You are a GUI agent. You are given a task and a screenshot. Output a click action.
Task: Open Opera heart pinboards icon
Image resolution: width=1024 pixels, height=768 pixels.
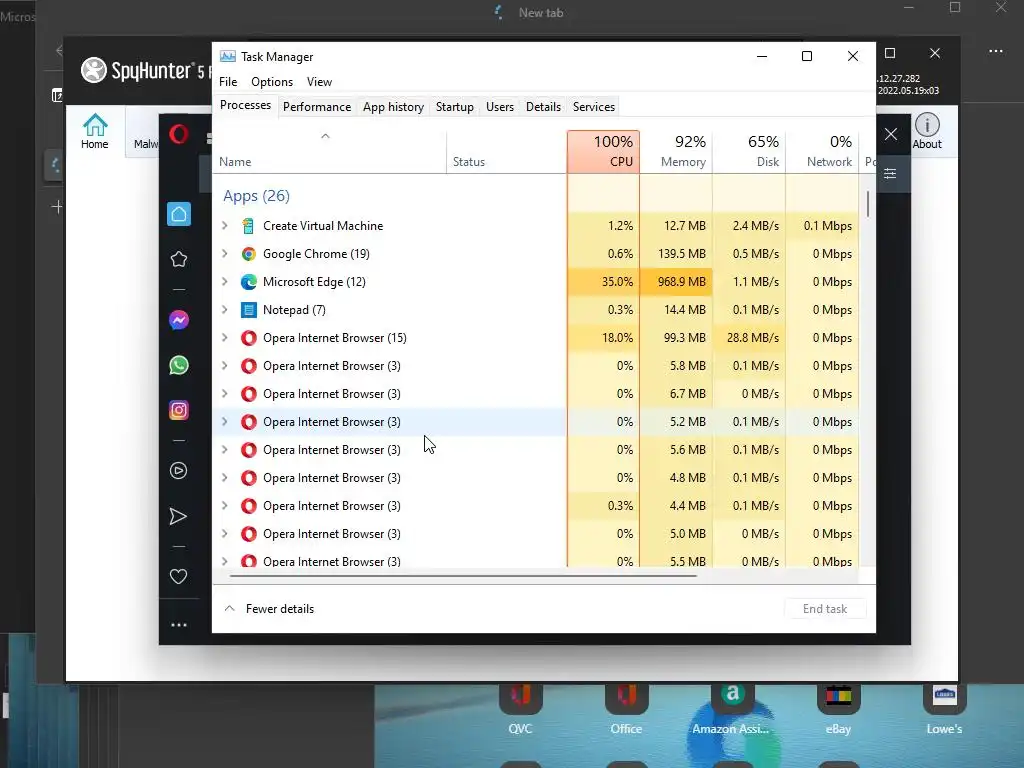pyautogui.click(x=178, y=576)
